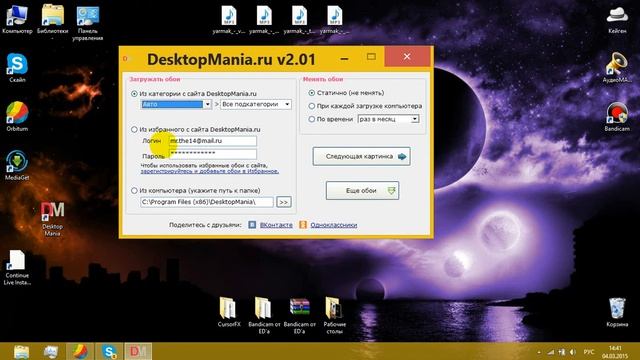Open the 'ВКонтакте' share link
The width and height of the screenshot is (640, 360).
(x=276, y=225)
